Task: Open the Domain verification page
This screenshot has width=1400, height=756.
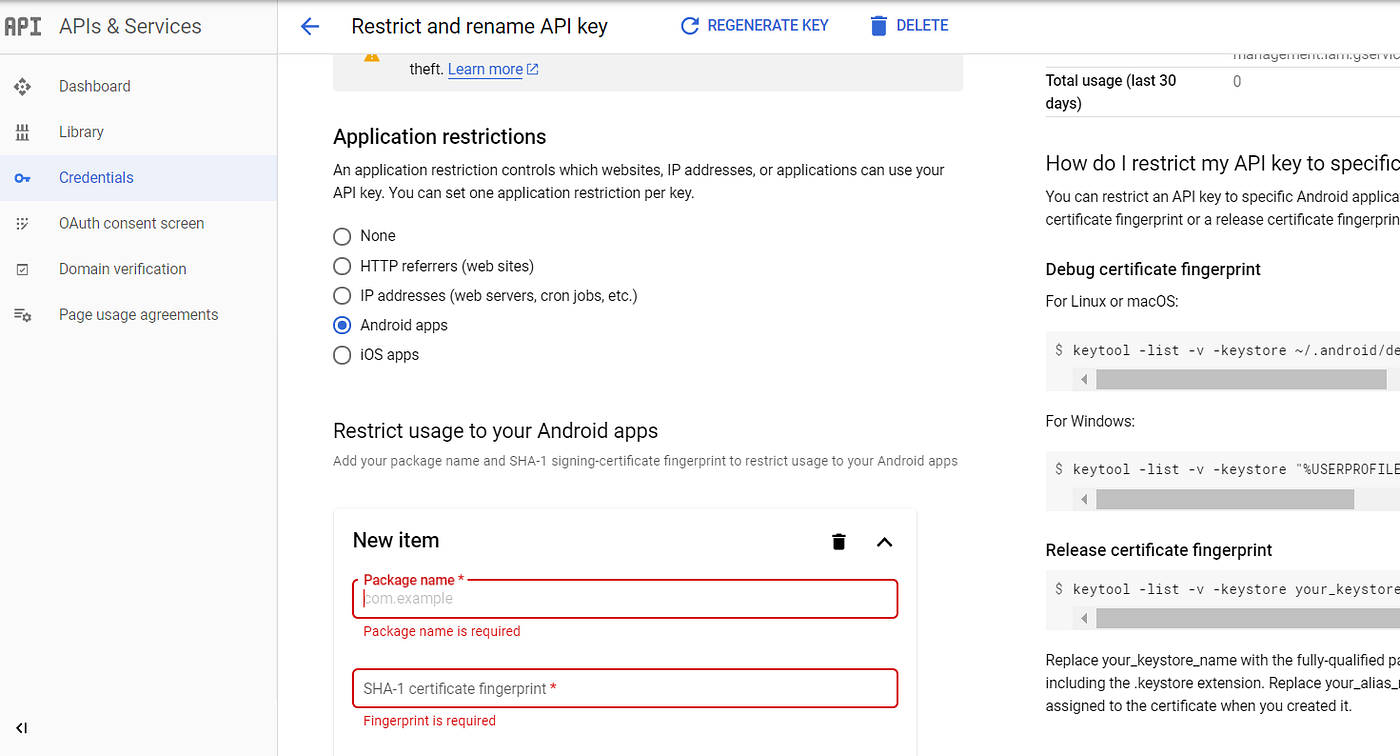Action: tap(122, 269)
